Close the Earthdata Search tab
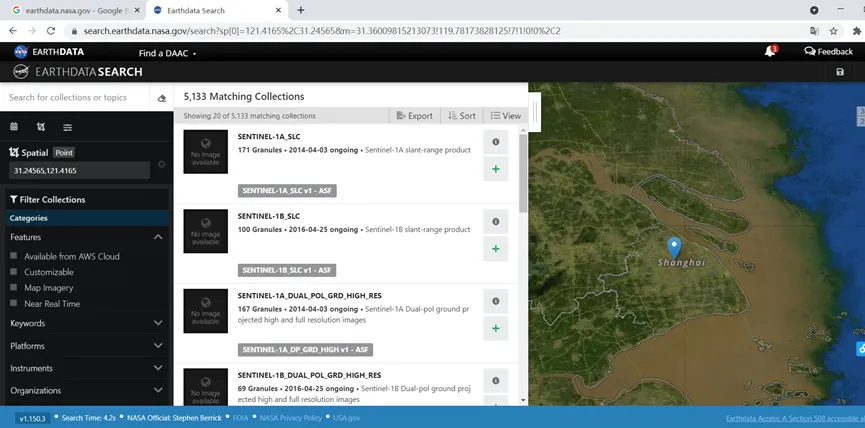This screenshot has height=428, width=865. (278, 10)
